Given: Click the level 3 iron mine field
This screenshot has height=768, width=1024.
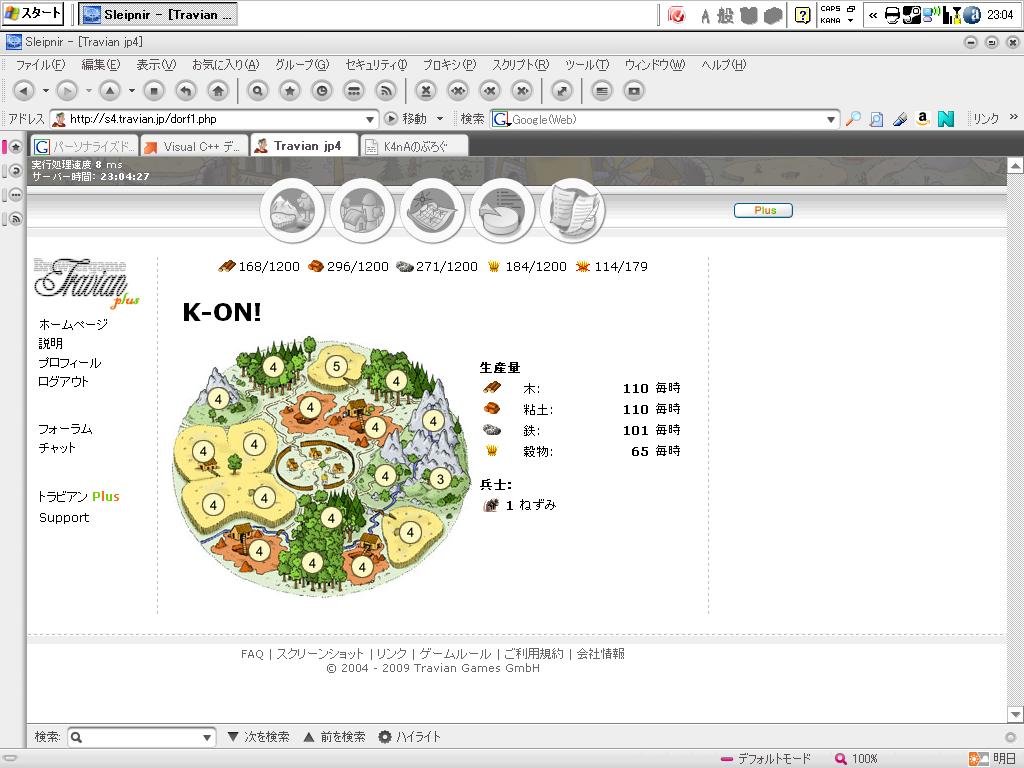Looking at the screenshot, I should tap(440, 479).
